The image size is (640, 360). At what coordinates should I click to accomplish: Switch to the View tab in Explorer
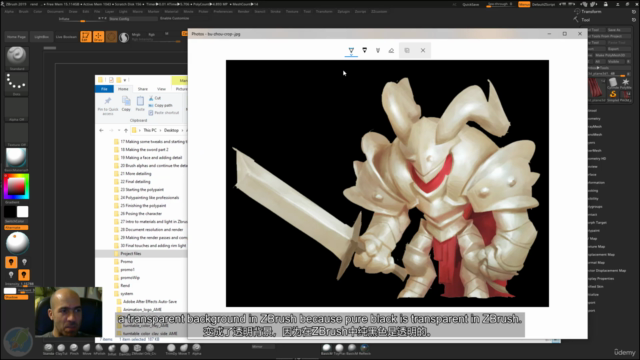(x=161, y=89)
